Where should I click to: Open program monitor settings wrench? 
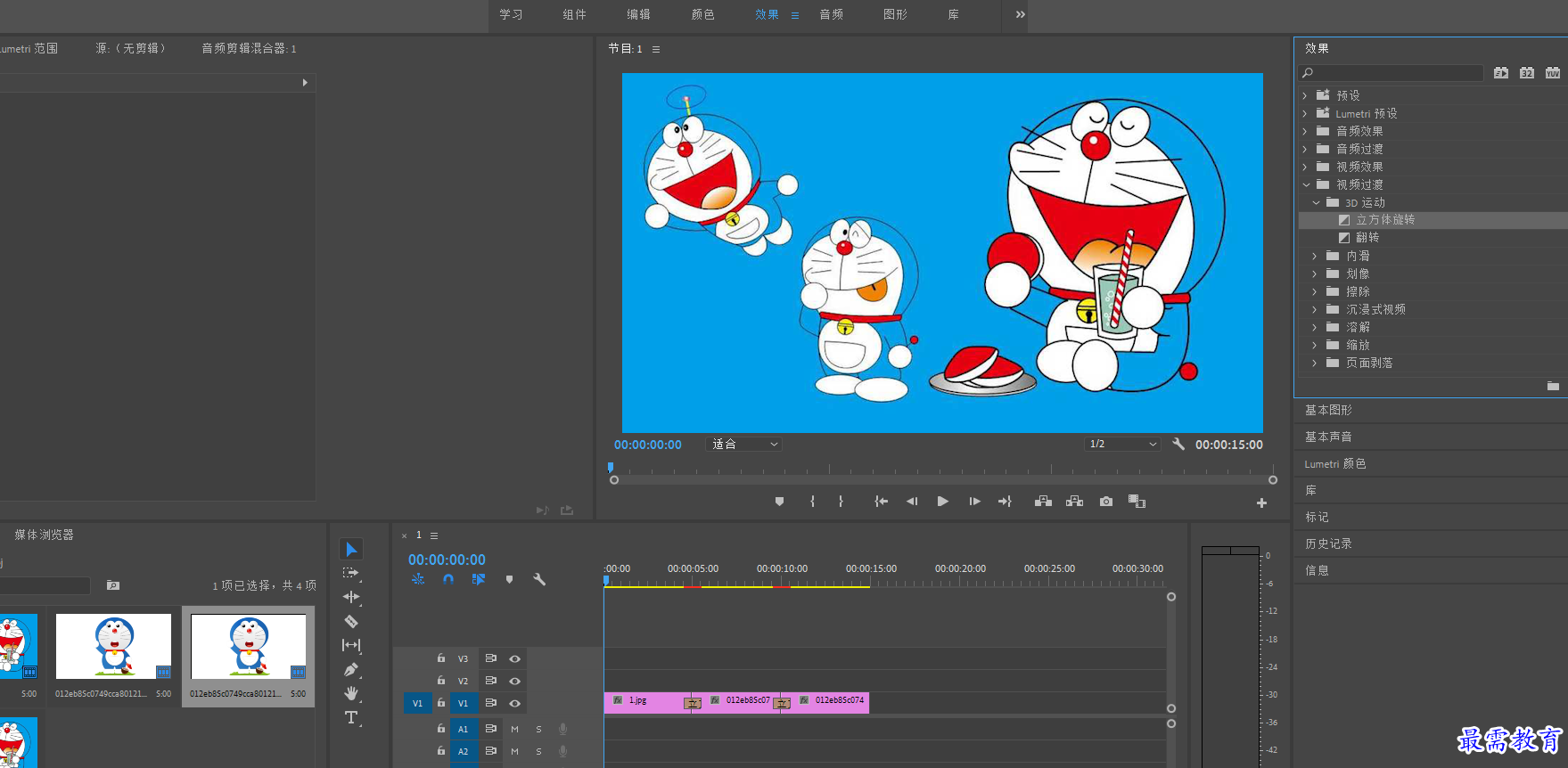tap(1178, 444)
